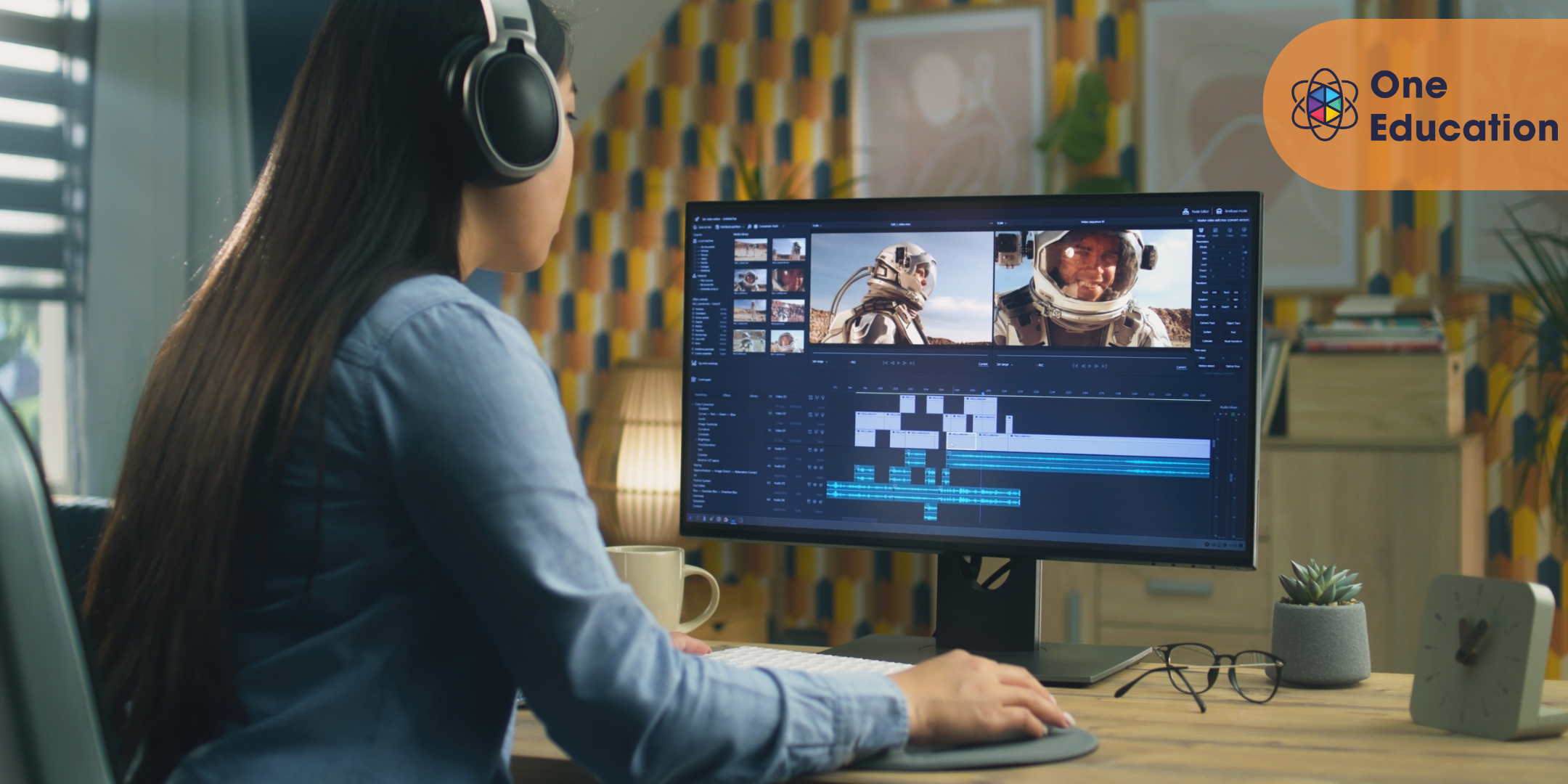This screenshot has height=784, width=1568.
Task: Jump to start in source viewer
Action: tap(886, 363)
